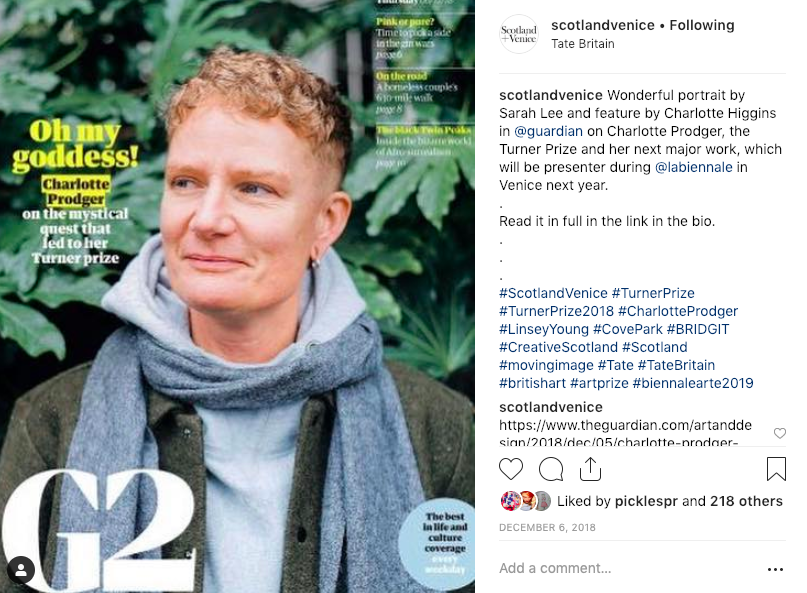The width and height of the screenshot is (807, 593).
Task: Open the Tate Britain location link
Action: [583, 44]
